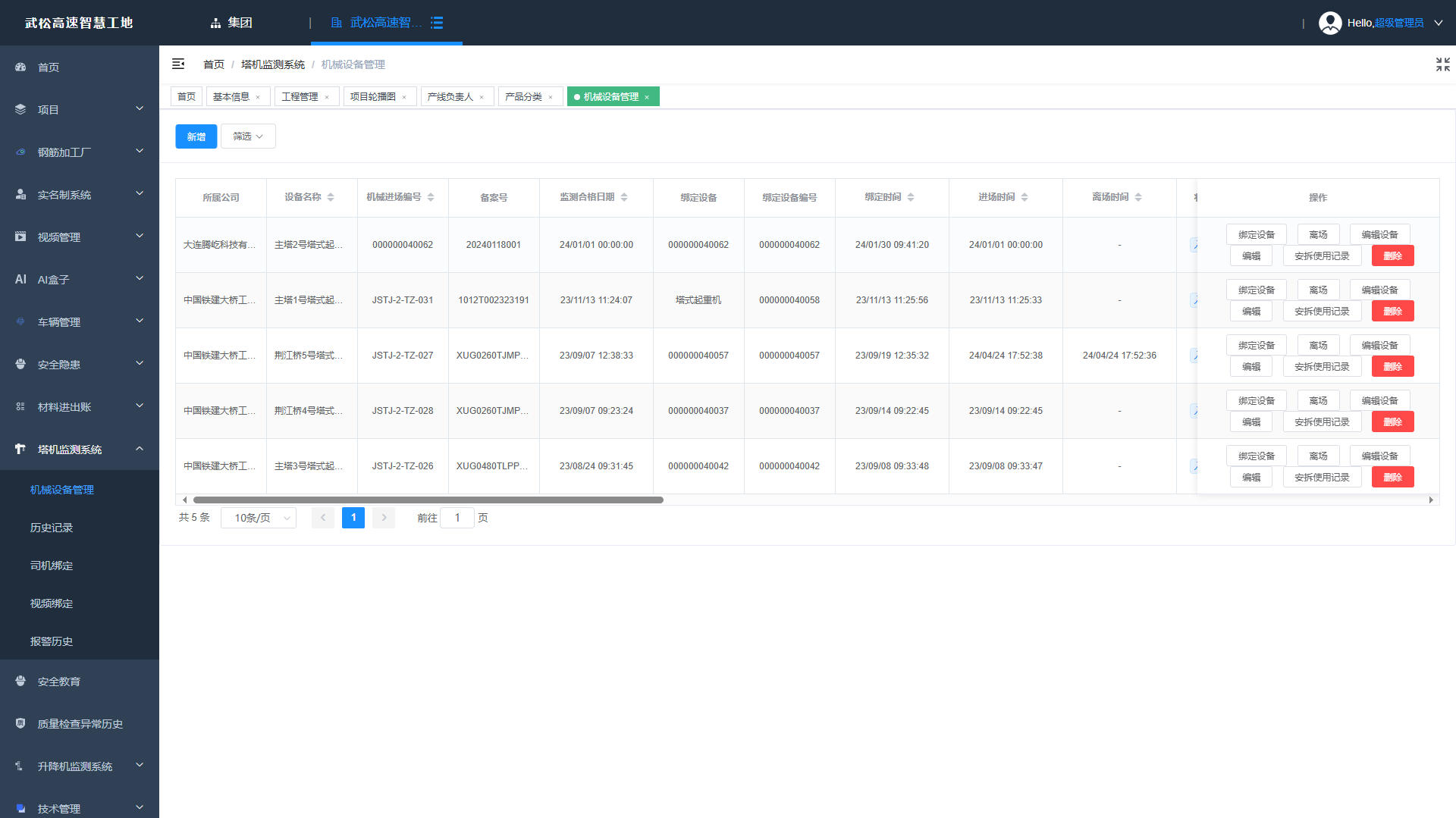Open 历史记录 in the sidebar submenu
The image size is (1456, 818).
(x=52, y=528)
